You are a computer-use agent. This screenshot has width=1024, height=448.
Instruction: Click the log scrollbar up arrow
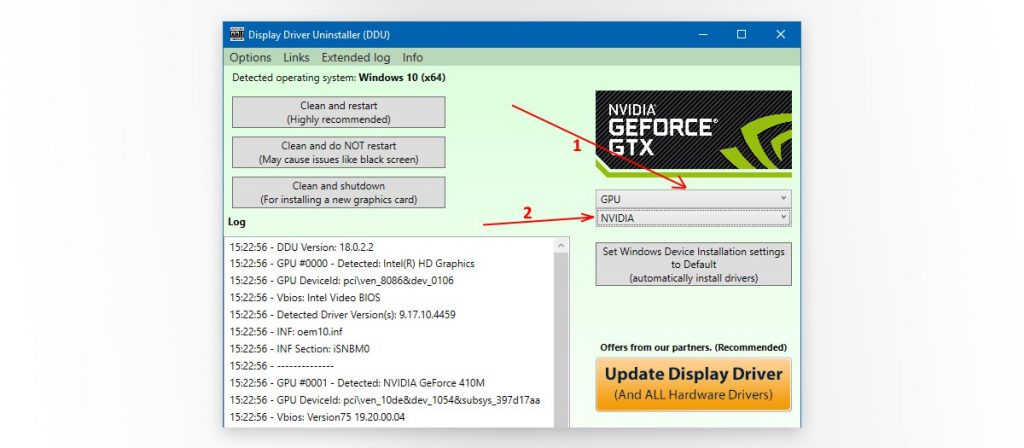click(x=560, y=246)
